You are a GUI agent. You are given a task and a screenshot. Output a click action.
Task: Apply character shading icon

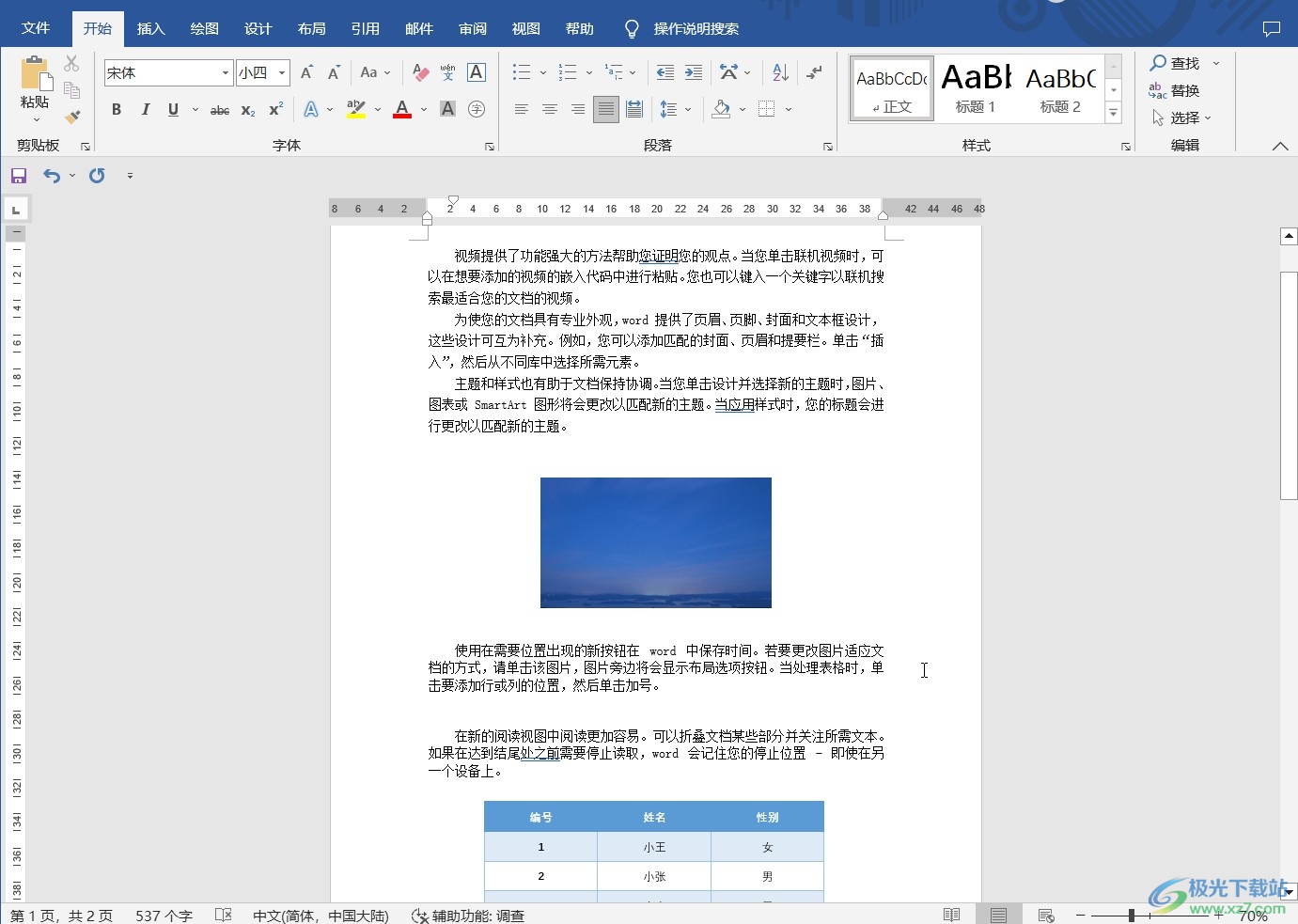point(448,109)
